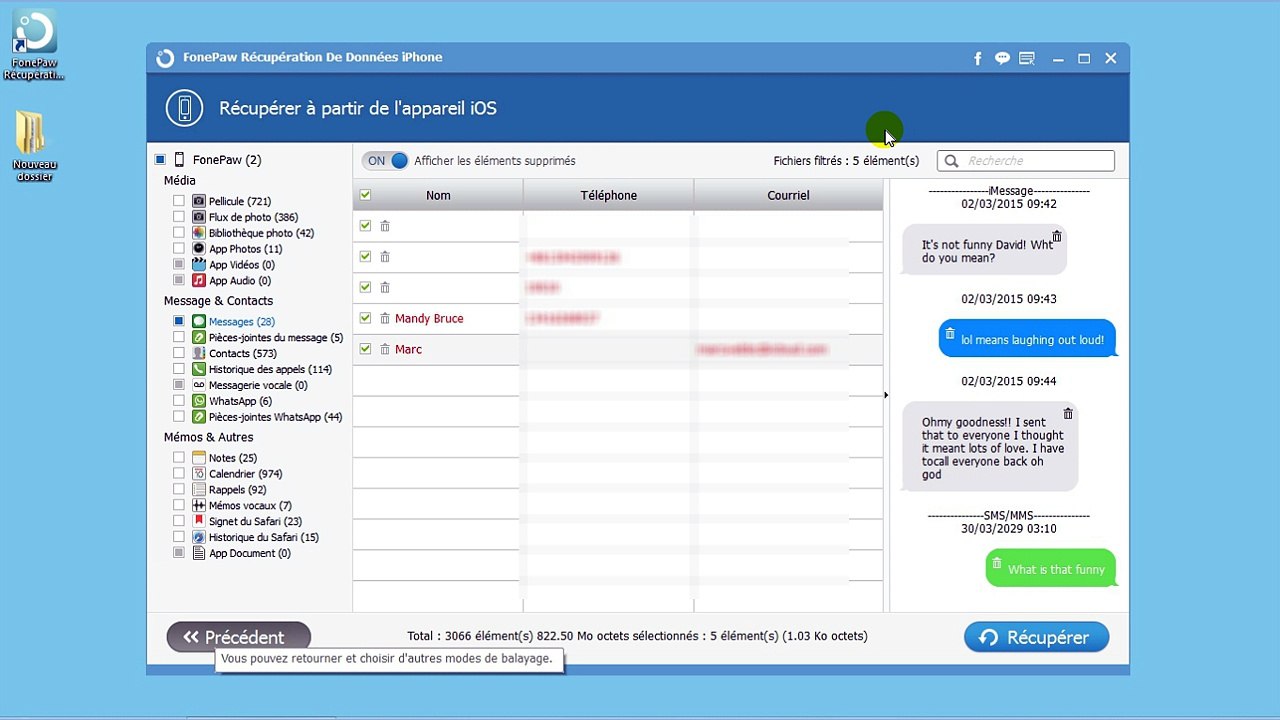Click the Notes icon in the sidebar

199,458
